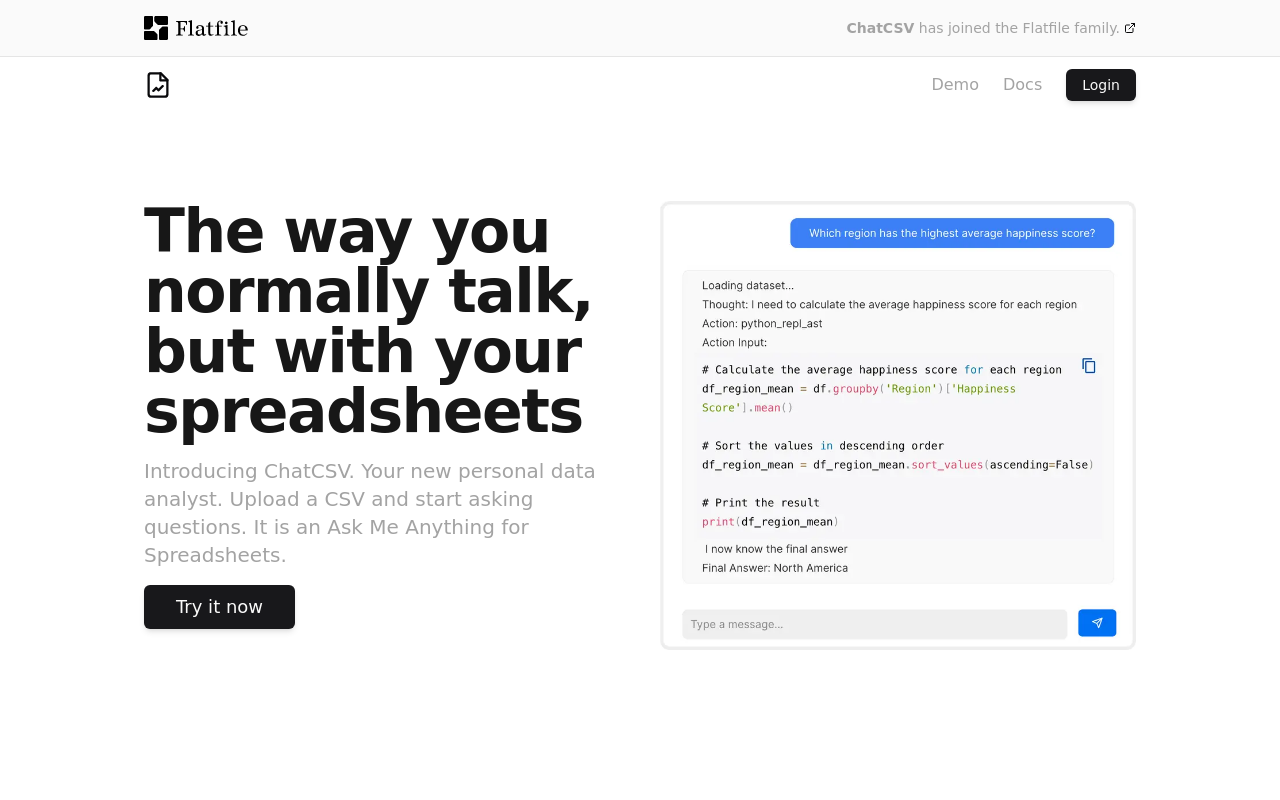This screenshot has height=800, width=1280.
Task: Click the ChatCSV file chart logo icon
Action: click(158, 85)
